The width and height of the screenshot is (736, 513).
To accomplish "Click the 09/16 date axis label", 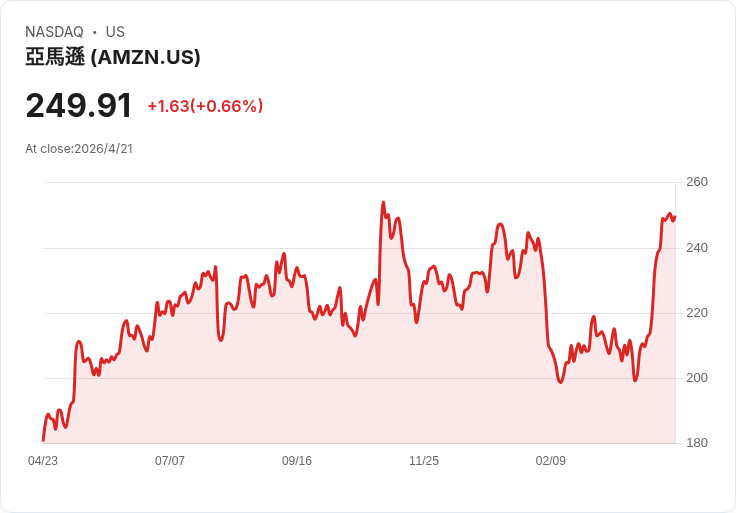I will coord(297,461).
